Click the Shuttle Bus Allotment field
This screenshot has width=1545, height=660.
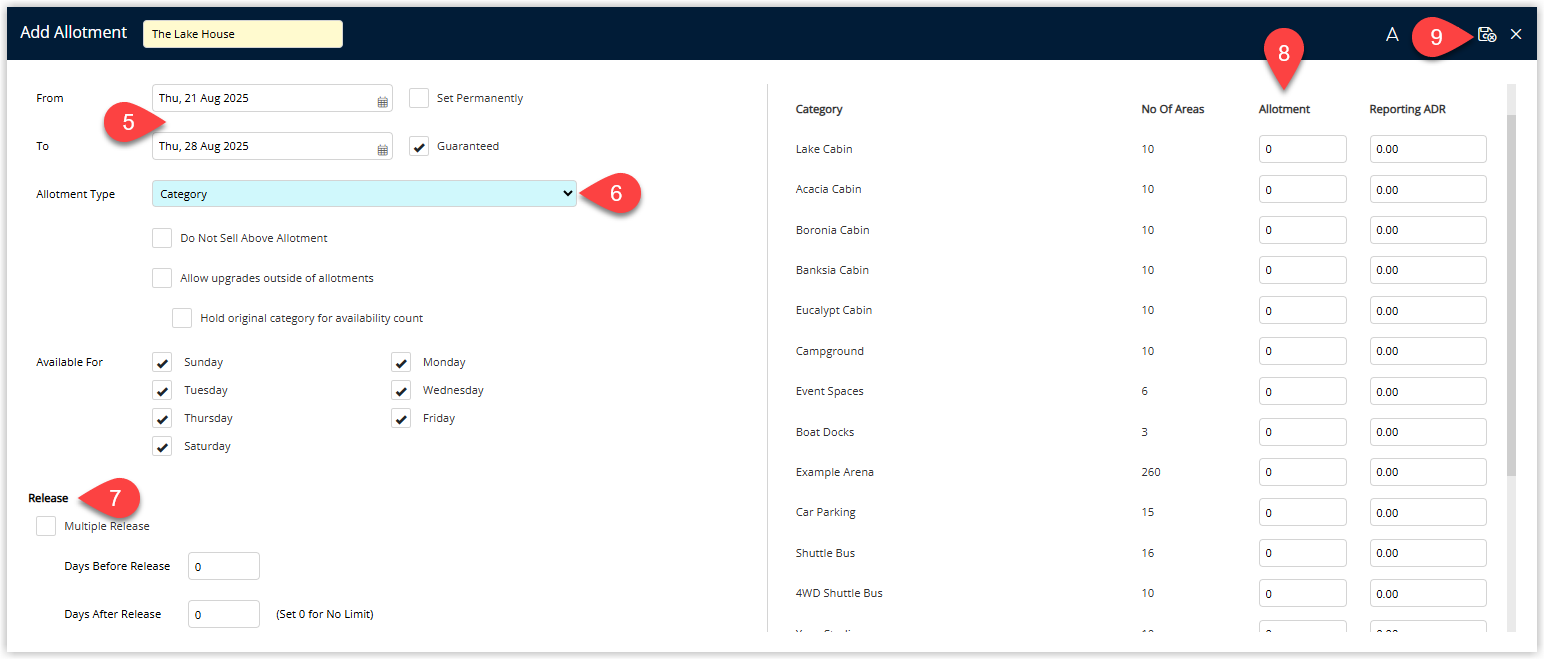[1302, 553]
